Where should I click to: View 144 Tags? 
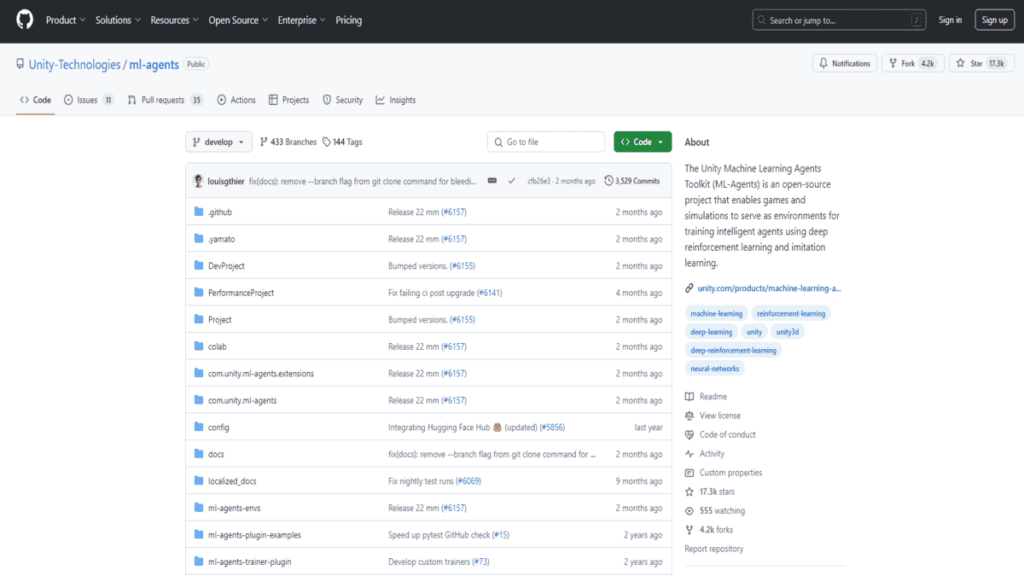tap(342, 142)
